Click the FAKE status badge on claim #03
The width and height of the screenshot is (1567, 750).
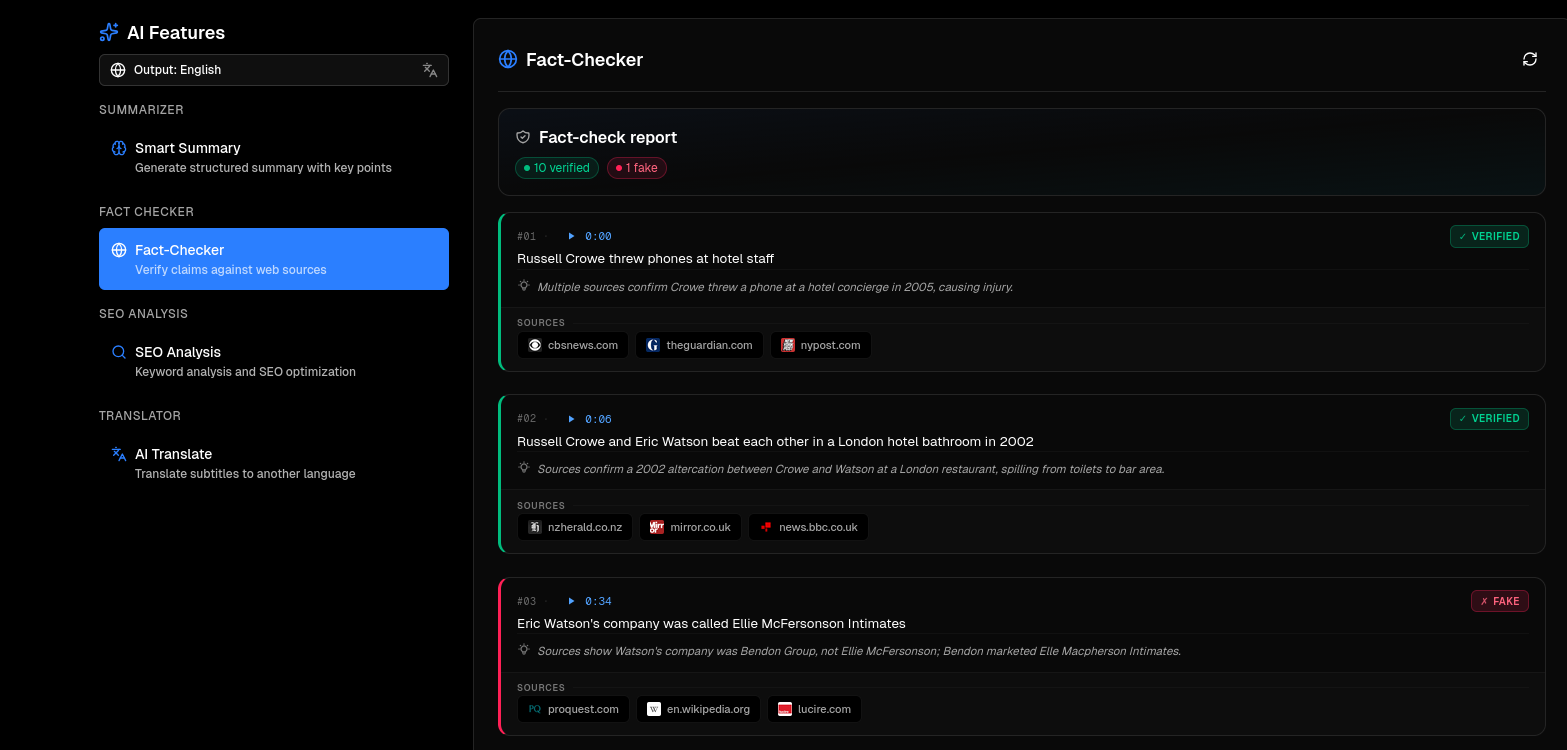(1499, 601)
